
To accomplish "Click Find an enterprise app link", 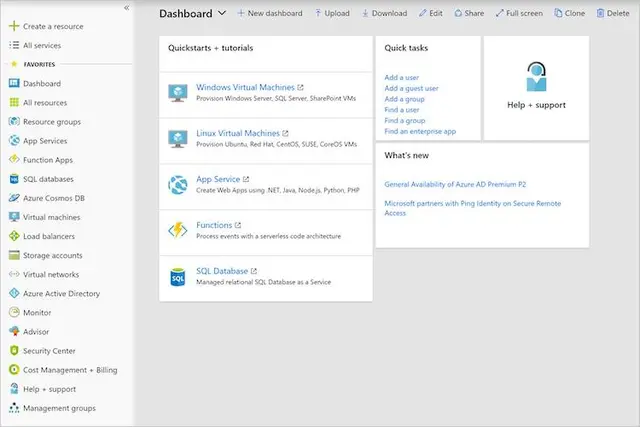I will 420,131.
